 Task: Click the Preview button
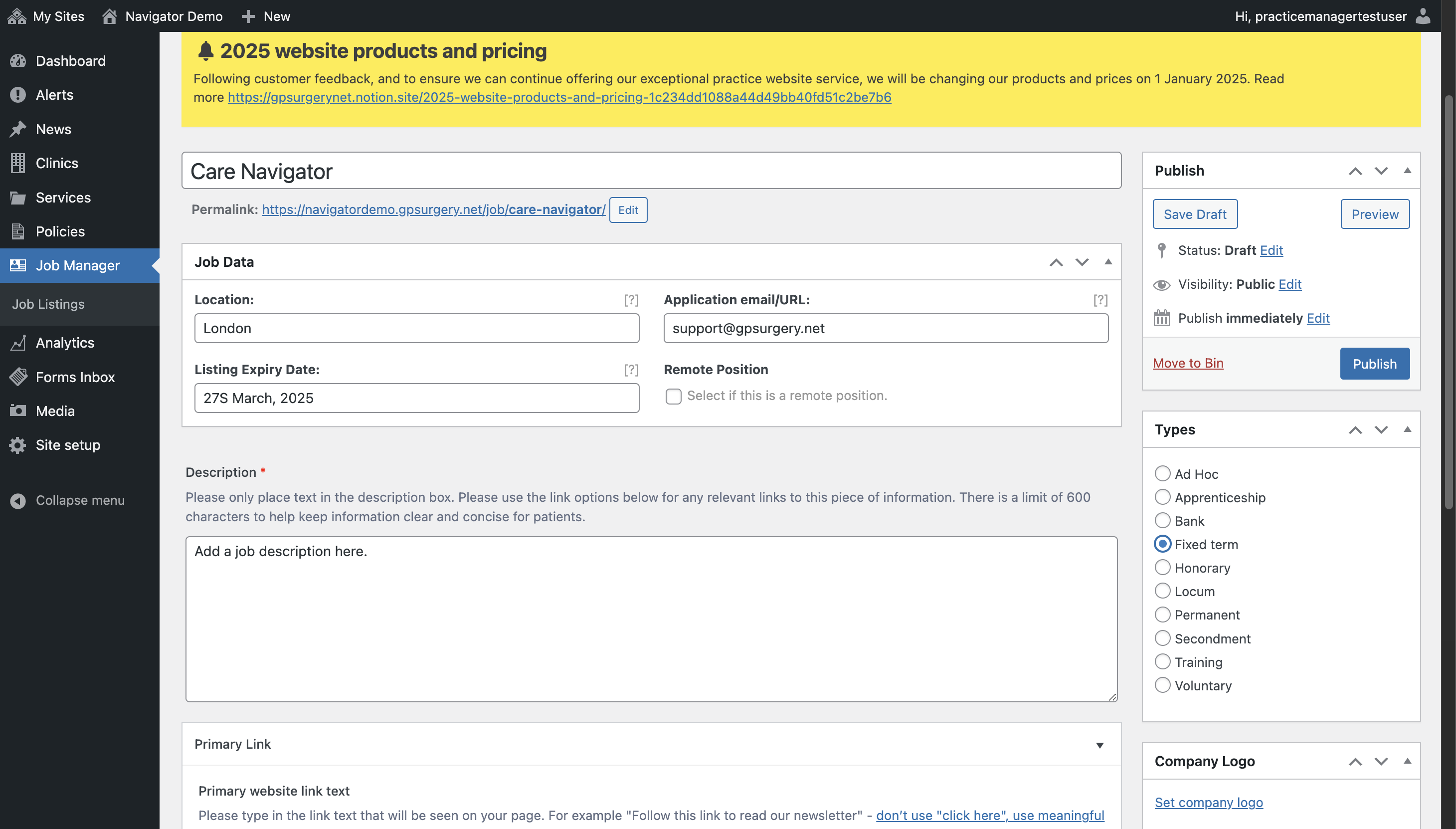[x=1375, y=214]
